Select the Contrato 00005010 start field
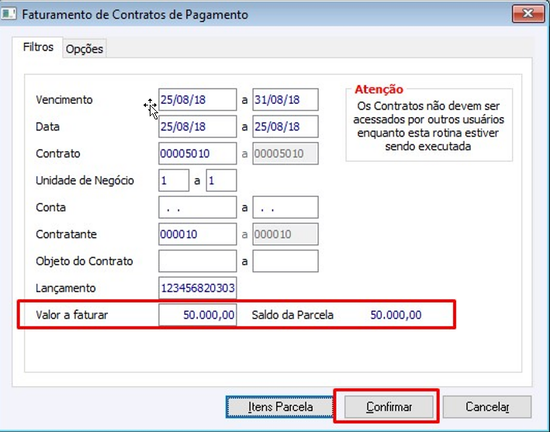Screen dimensions: 550x432 (x=197, y=154)
